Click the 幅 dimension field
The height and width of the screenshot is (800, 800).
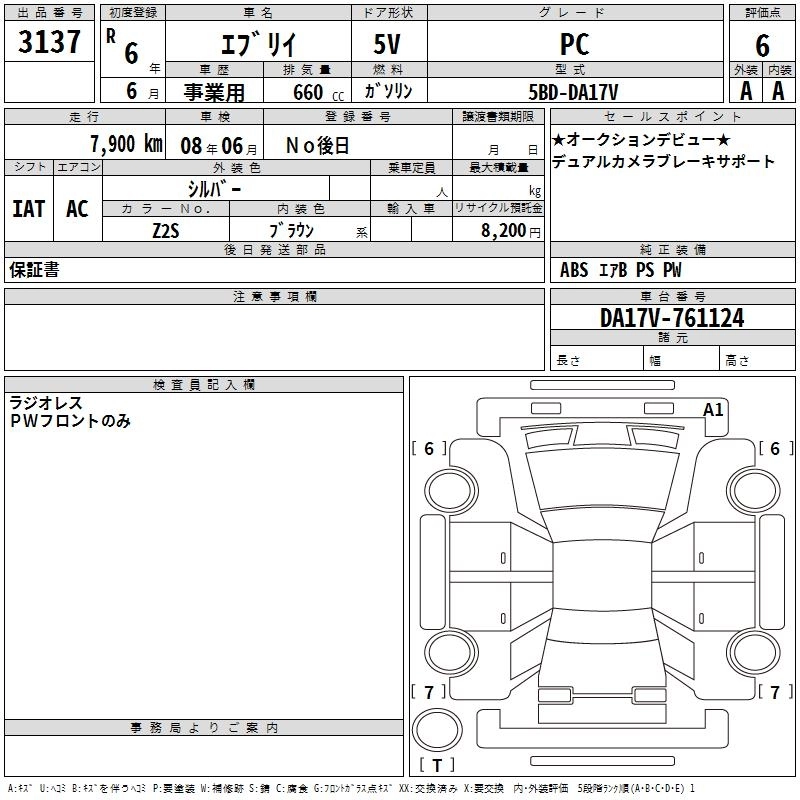pos(682,358)
